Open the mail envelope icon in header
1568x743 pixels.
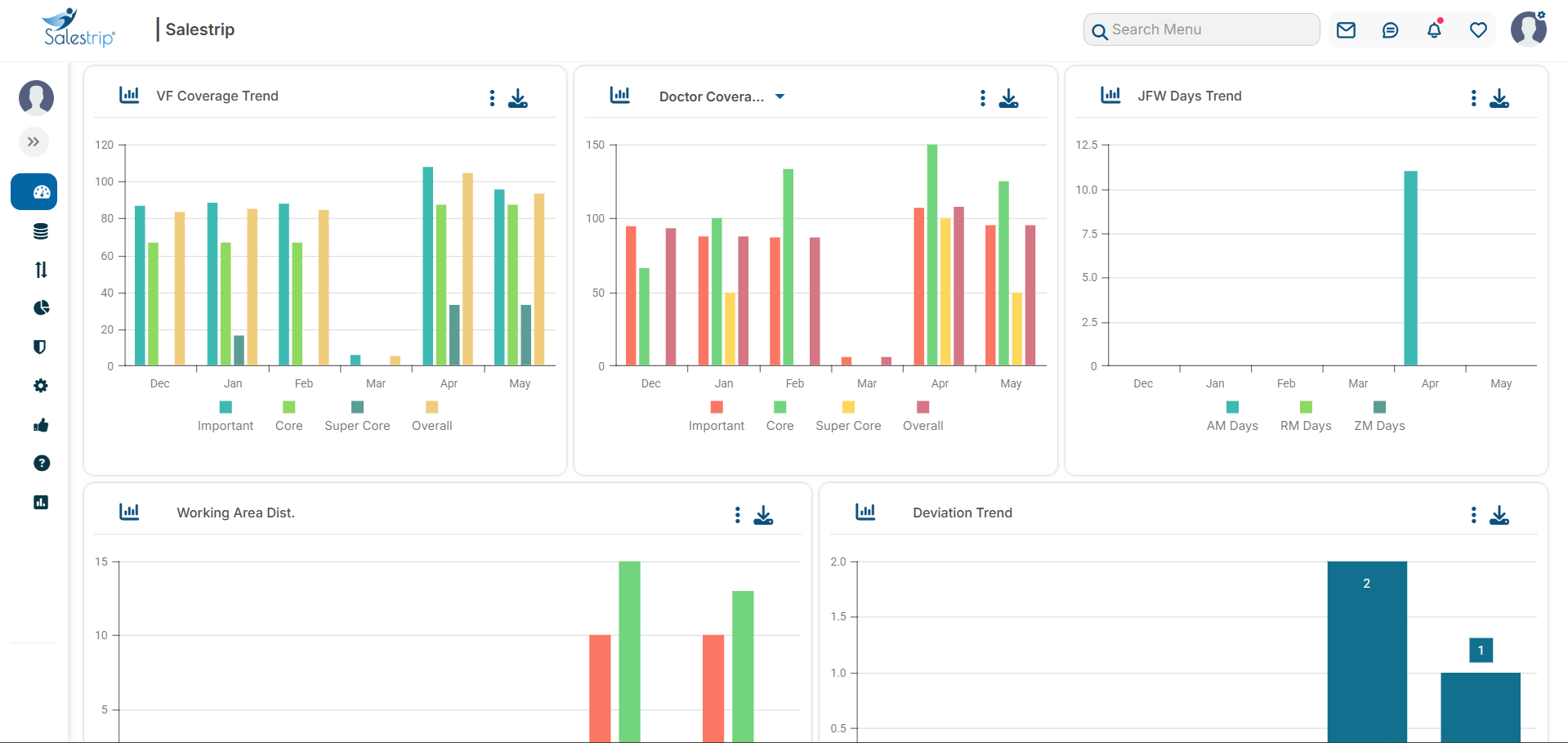[1346, 29]
